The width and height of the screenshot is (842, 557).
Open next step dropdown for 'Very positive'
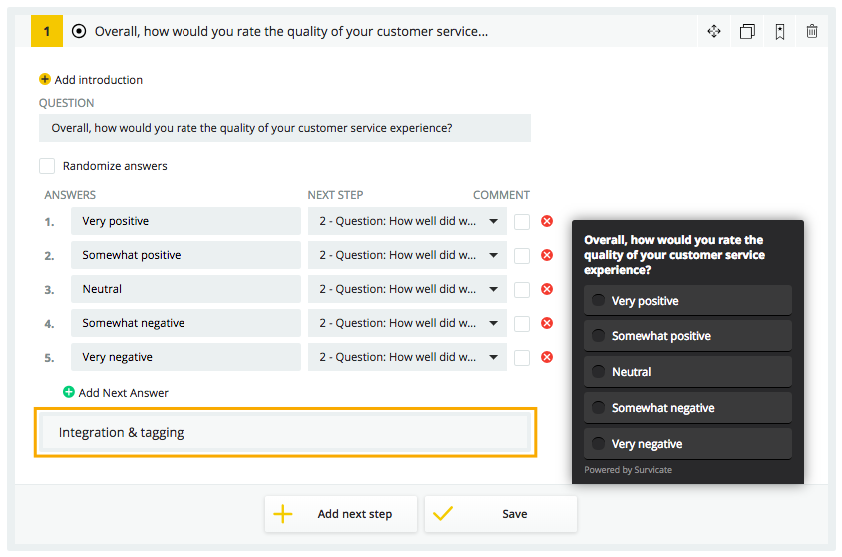407,221
